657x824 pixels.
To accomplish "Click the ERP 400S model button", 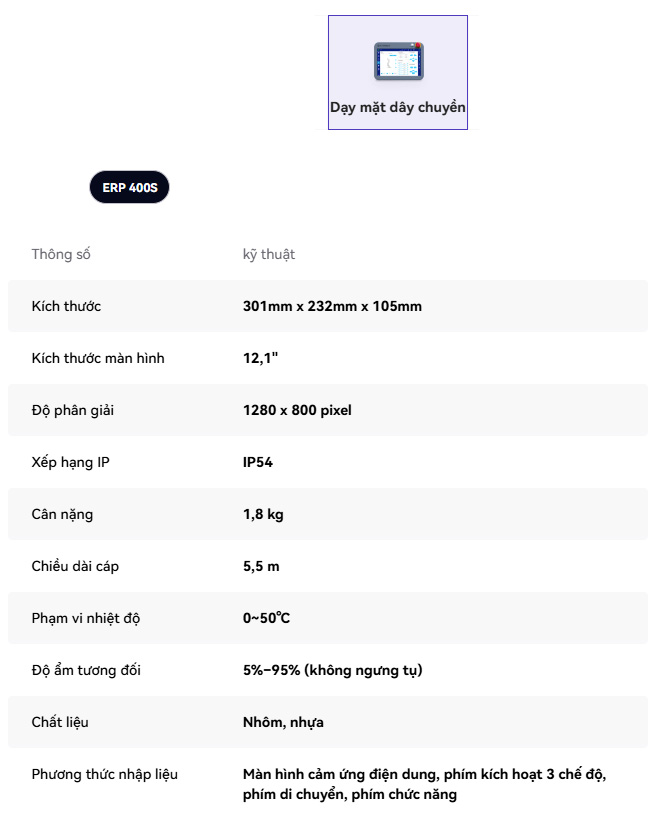I will tap(130, 187).
